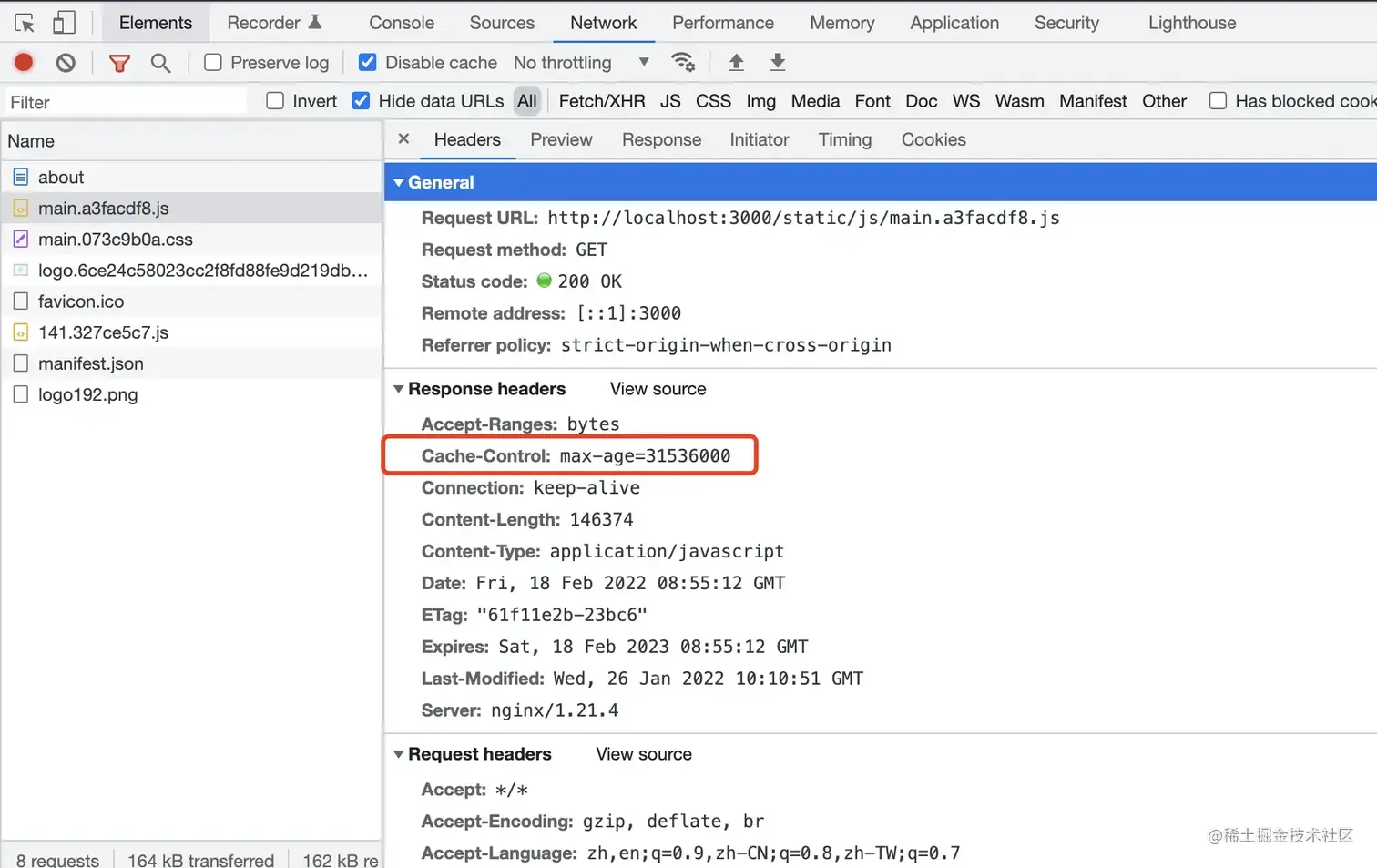
Task: Filter requests by Media type
Action: pos(815,101)
